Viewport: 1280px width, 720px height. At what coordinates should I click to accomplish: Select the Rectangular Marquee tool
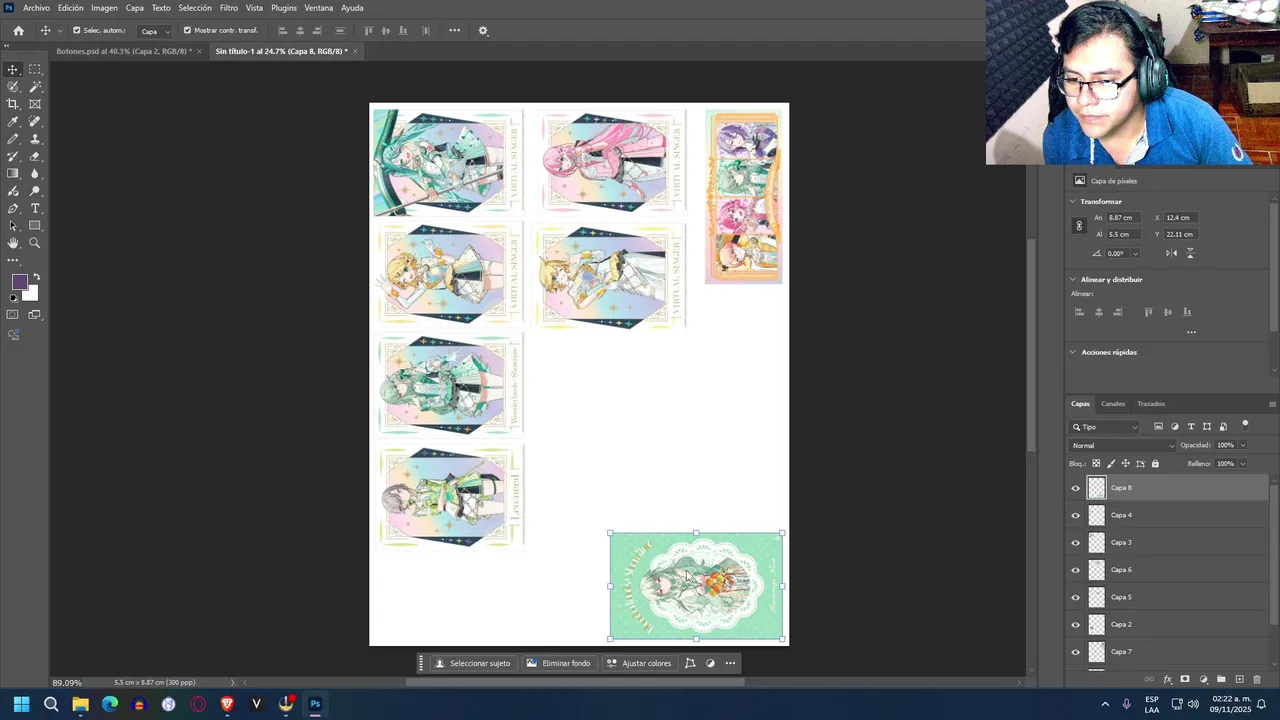tap(35, 69)
